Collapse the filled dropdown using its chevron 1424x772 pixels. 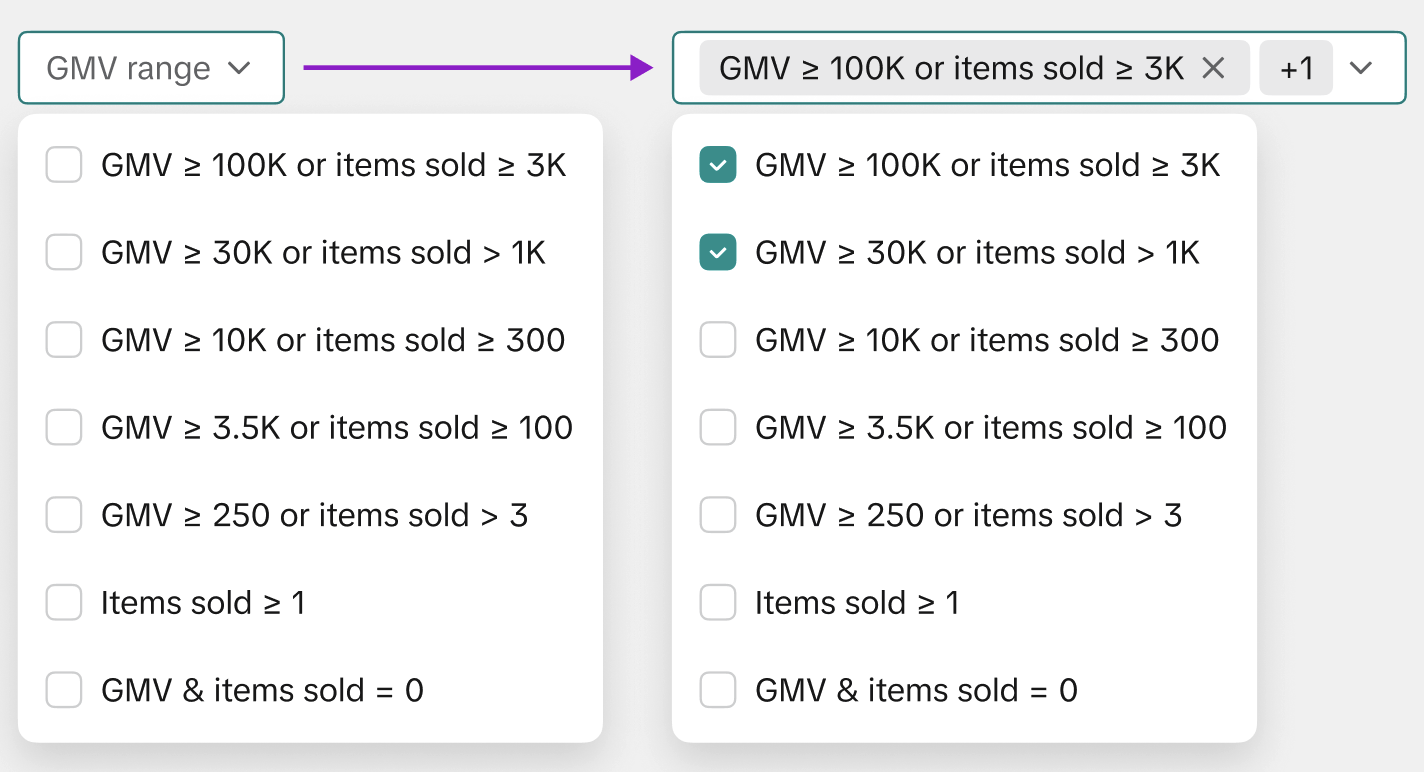(x=1360, y=68)
